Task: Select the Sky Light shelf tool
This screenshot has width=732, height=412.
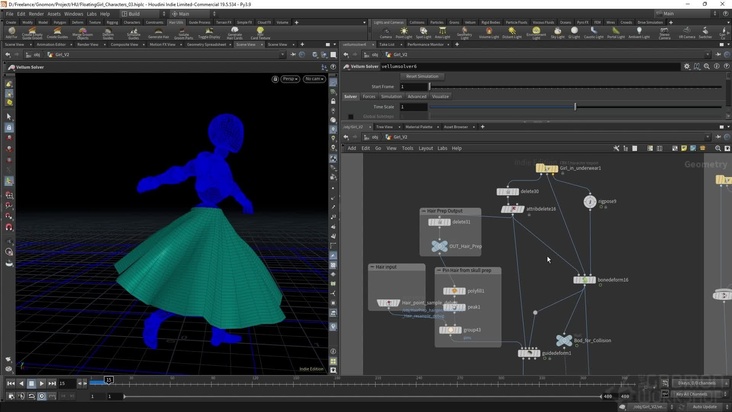Action: pos(557,32)
